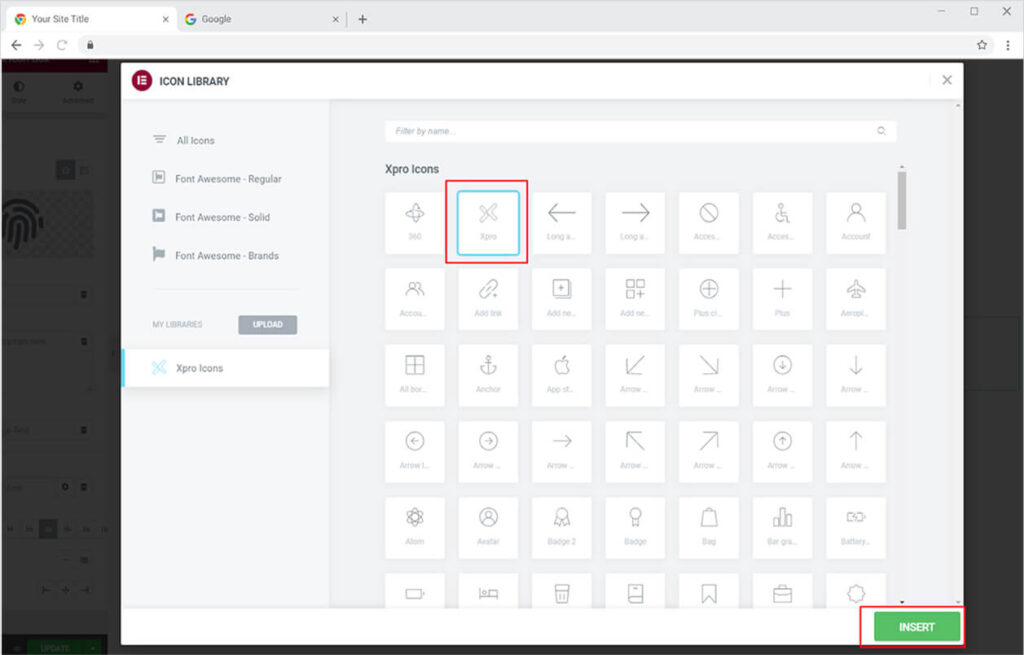Select the Xpro icon tile
Image resolution: width=1024 pixels, height=655 pixels.
point(488,222)
